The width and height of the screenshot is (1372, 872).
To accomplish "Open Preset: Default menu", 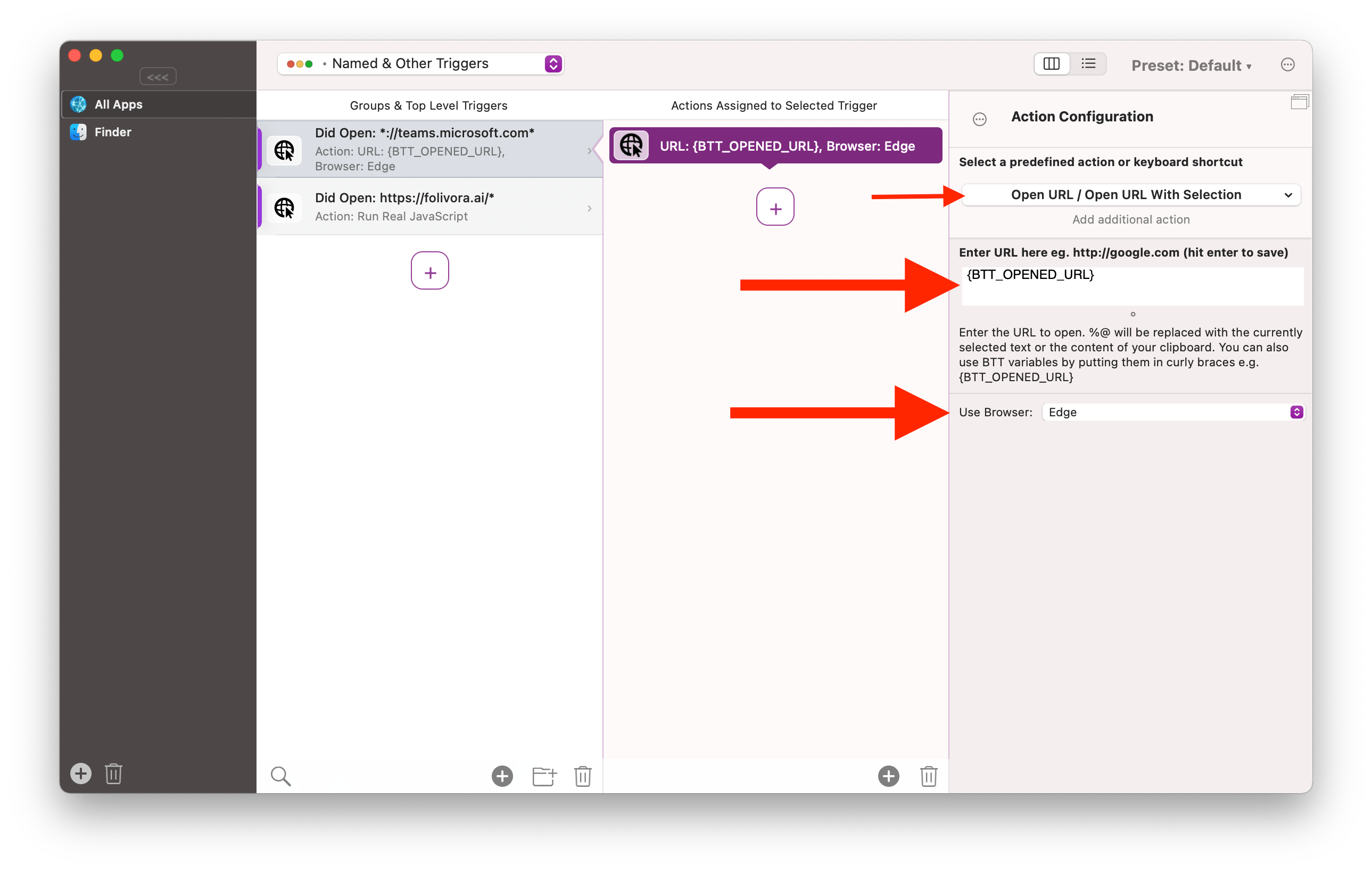I will point(1191,65).
